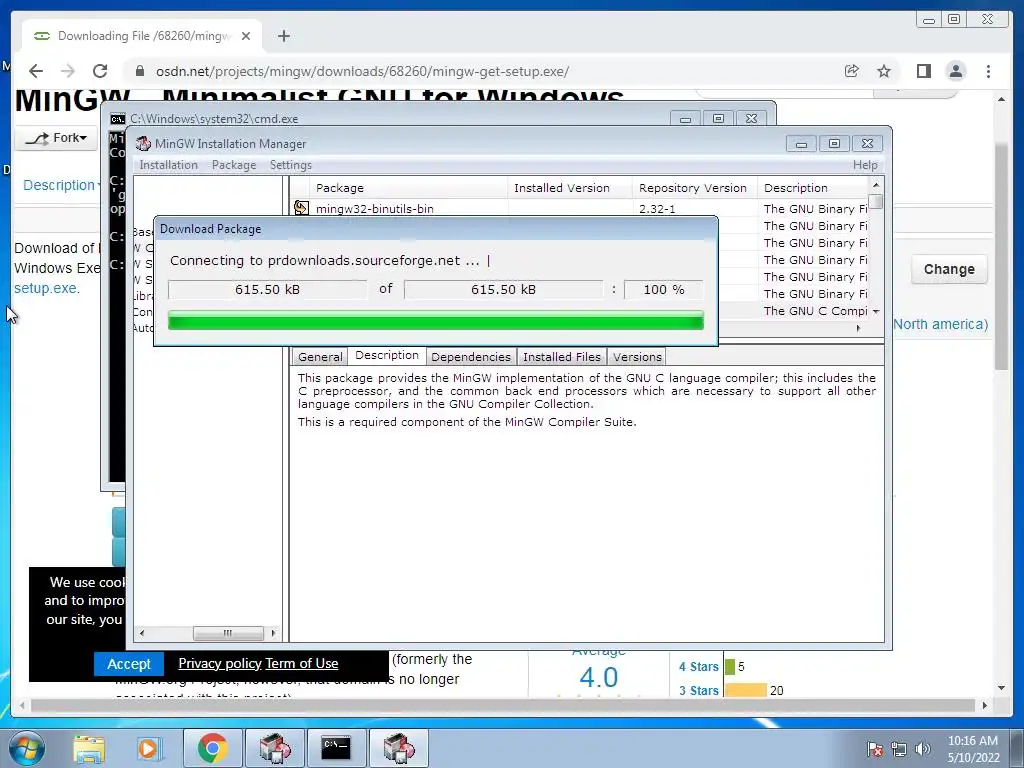
Task: Click the cmd.exe window title icon
Action: tap(118, 119)
